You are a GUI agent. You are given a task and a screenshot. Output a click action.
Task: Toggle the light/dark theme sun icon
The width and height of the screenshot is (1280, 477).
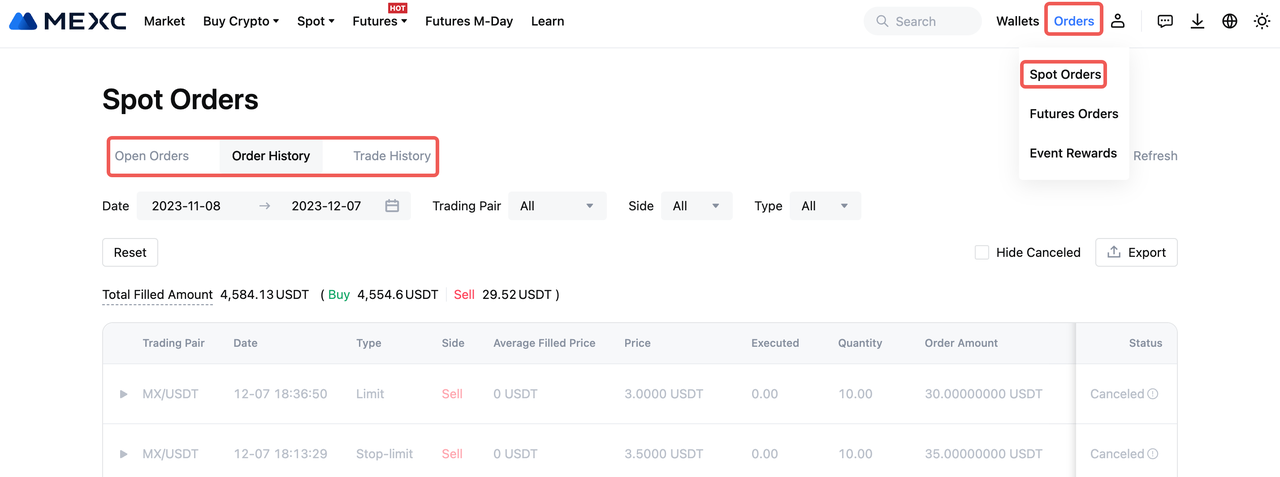(x=1262, y=21)
